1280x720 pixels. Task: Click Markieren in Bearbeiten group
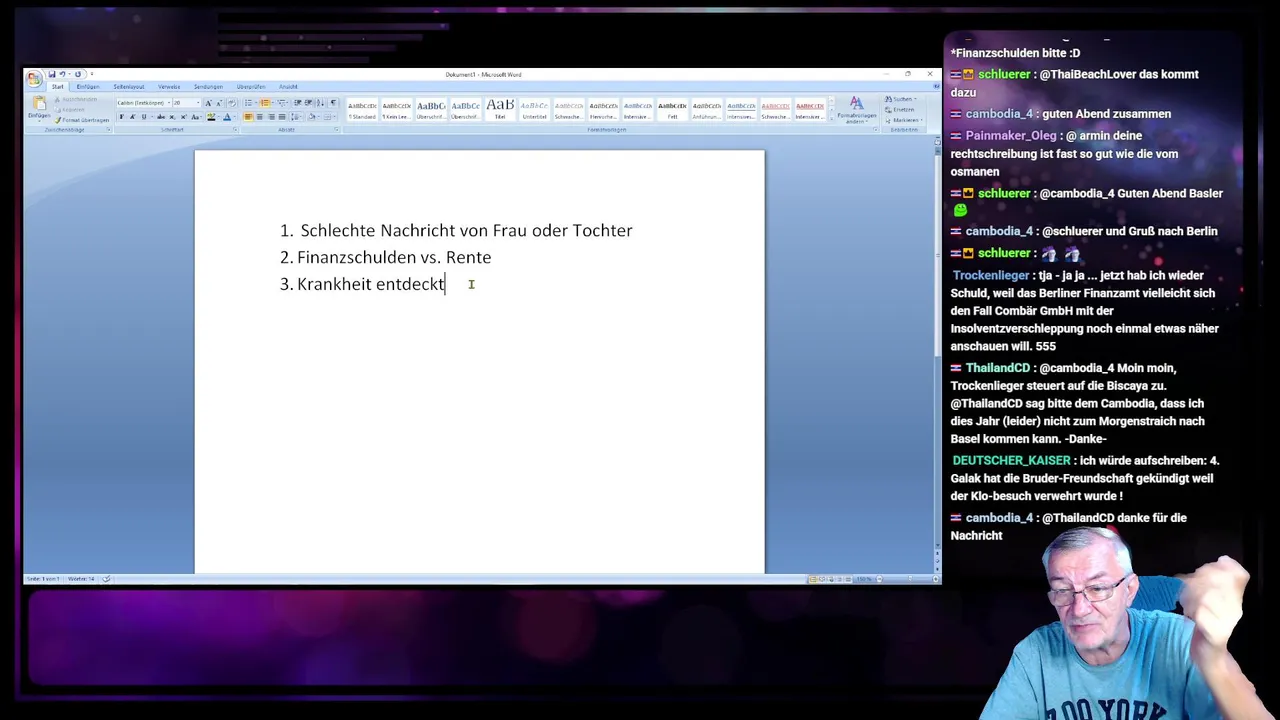[902, 120]
